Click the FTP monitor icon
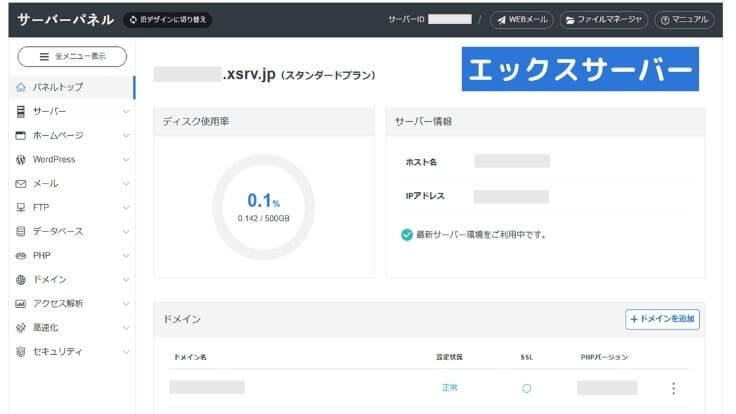The width and height of the screenshot is (736, 414). 21,207
